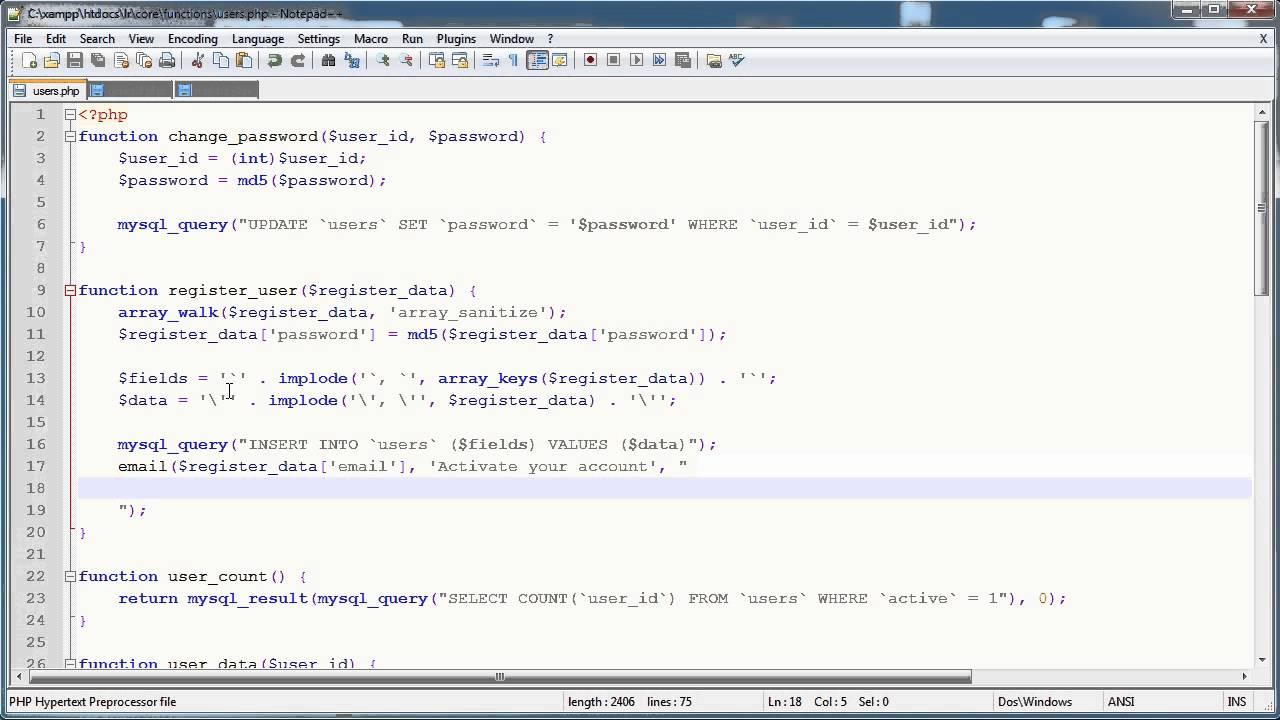Image resolution: width=1280 pixels, height=720 pixels.
Task: Paste clipboard with the Paste icon
Action: coord(243,60)
